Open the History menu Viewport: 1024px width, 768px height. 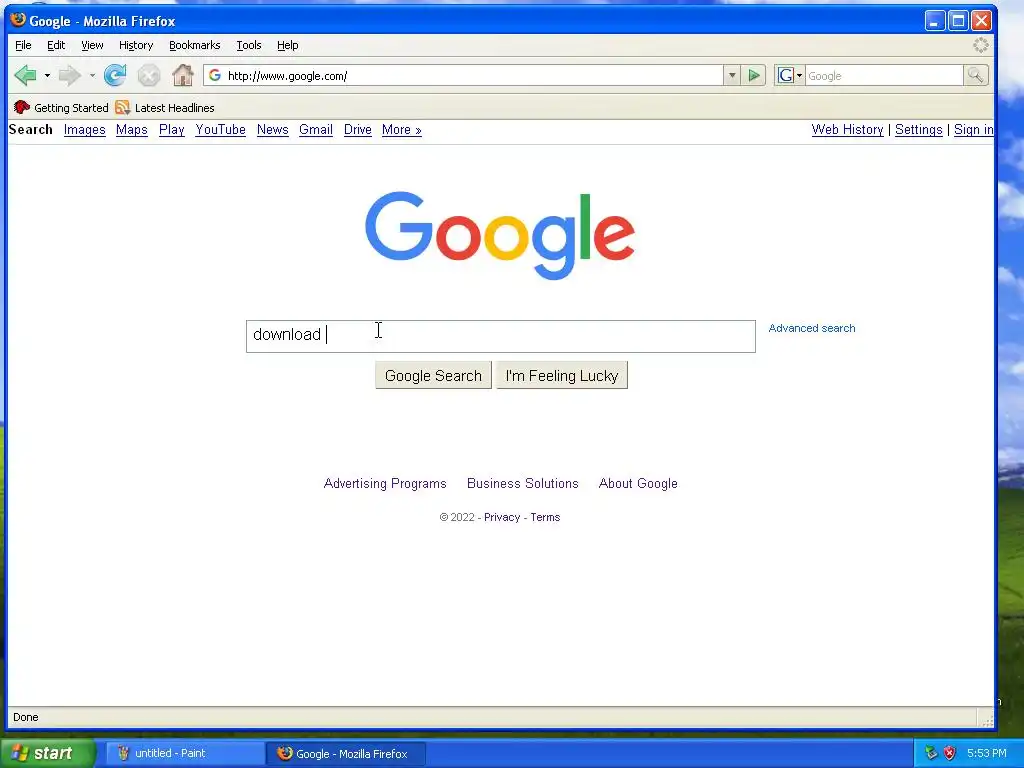[136, 45]
